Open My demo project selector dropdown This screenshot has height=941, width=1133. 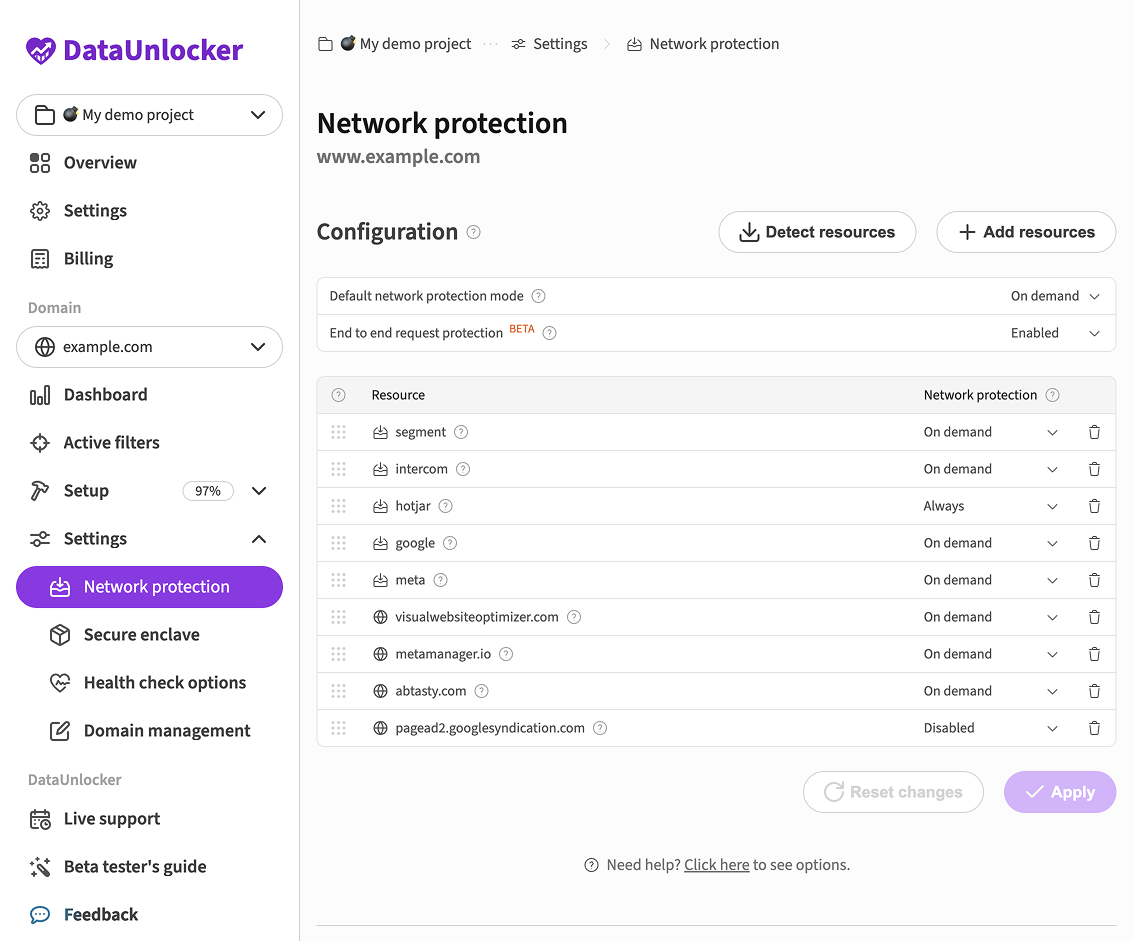coord(149,115)
